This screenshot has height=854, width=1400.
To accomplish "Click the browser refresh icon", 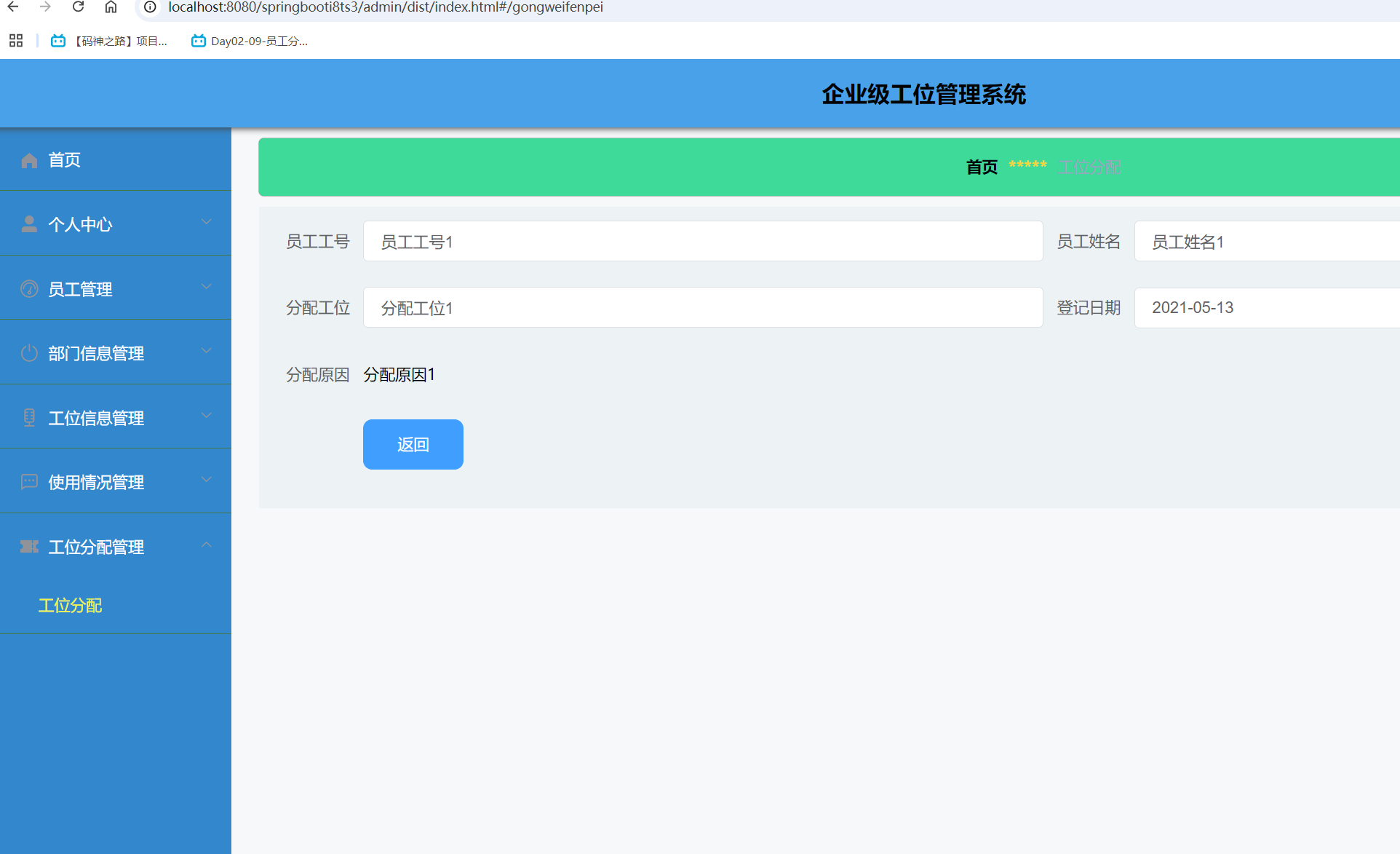I will (x=78, y=8).
